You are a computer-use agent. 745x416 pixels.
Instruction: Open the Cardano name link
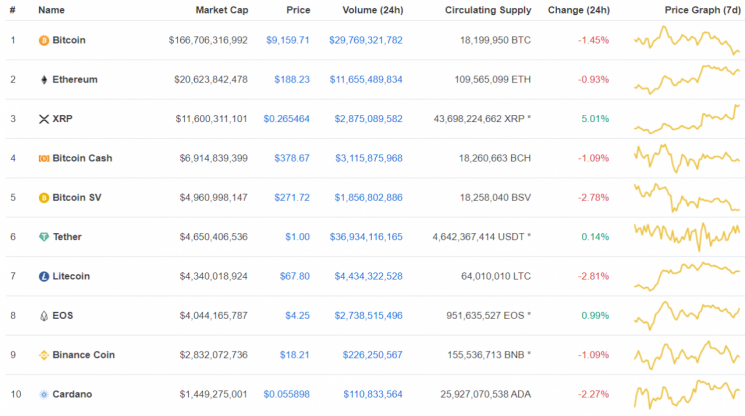coord(72,395)
